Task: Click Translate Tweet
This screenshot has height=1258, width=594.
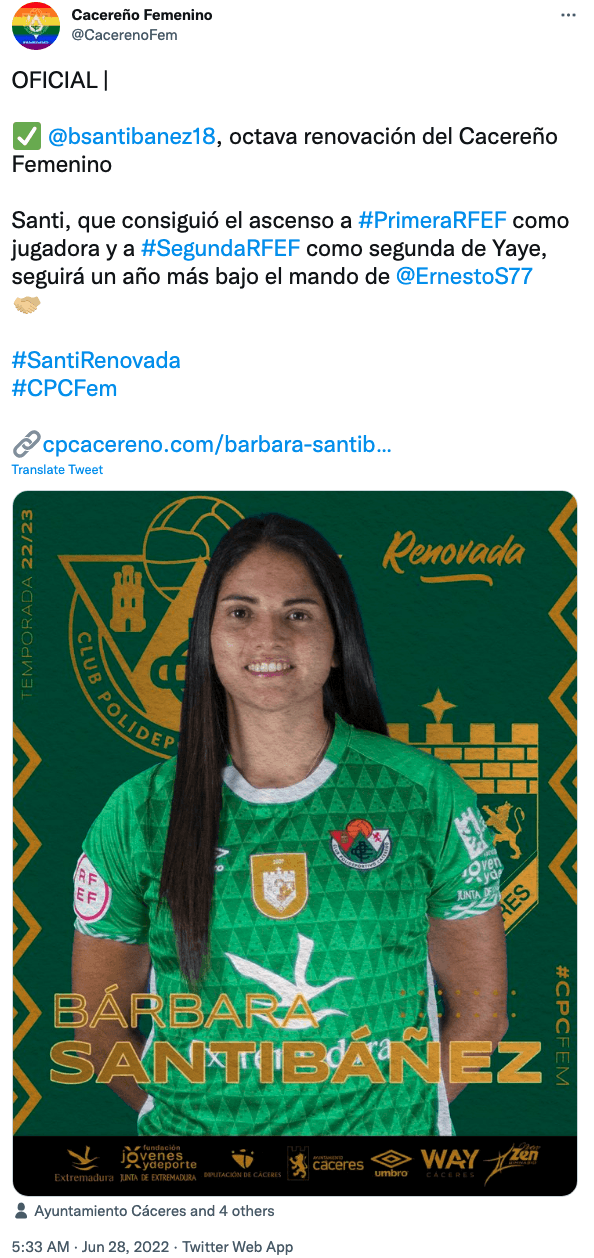Action: click(x=57, y=469)
